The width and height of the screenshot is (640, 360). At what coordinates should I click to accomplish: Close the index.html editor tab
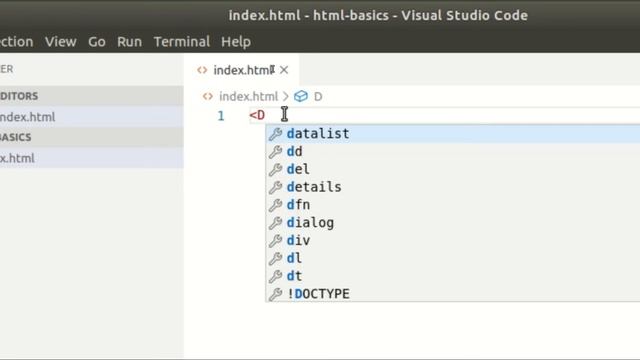tap(284, 70)
